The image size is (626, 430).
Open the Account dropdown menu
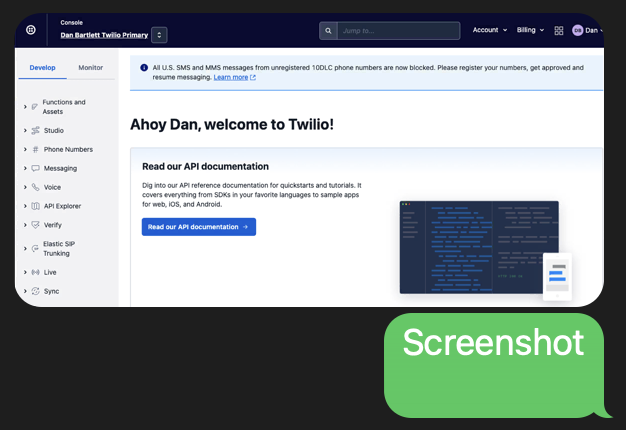(490, 30)
